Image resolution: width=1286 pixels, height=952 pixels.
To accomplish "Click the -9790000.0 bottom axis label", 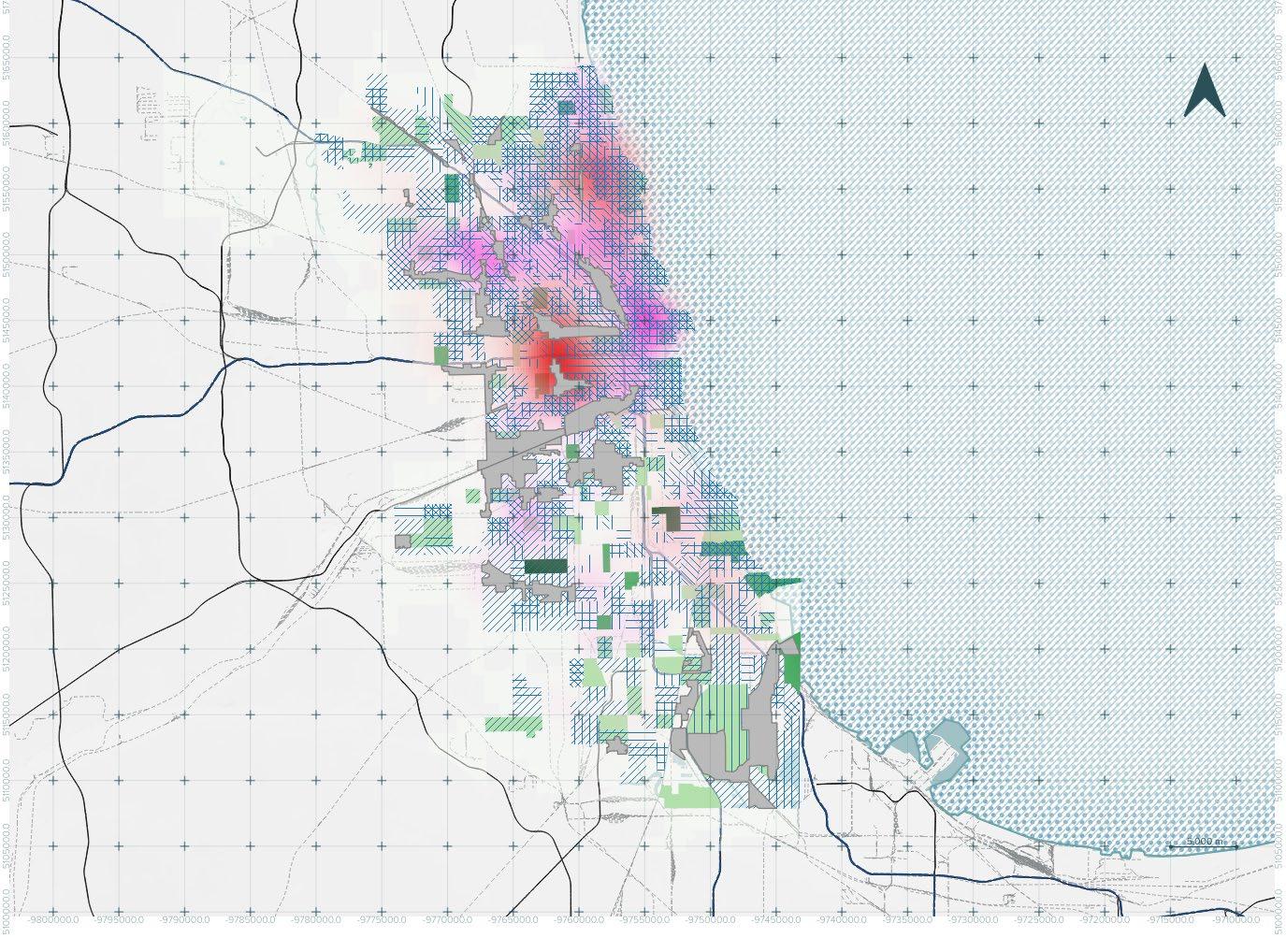I will point(184,920).
